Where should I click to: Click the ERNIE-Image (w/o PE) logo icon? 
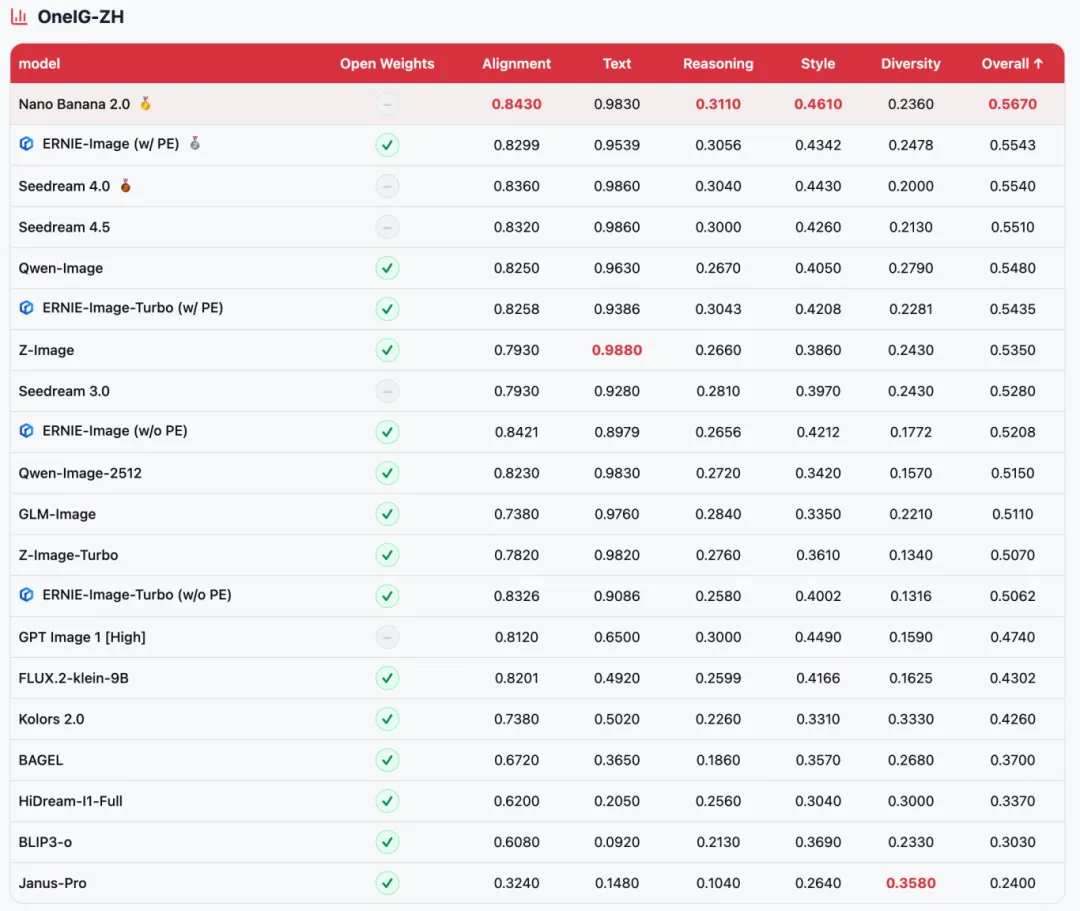(x=27, y=431)
